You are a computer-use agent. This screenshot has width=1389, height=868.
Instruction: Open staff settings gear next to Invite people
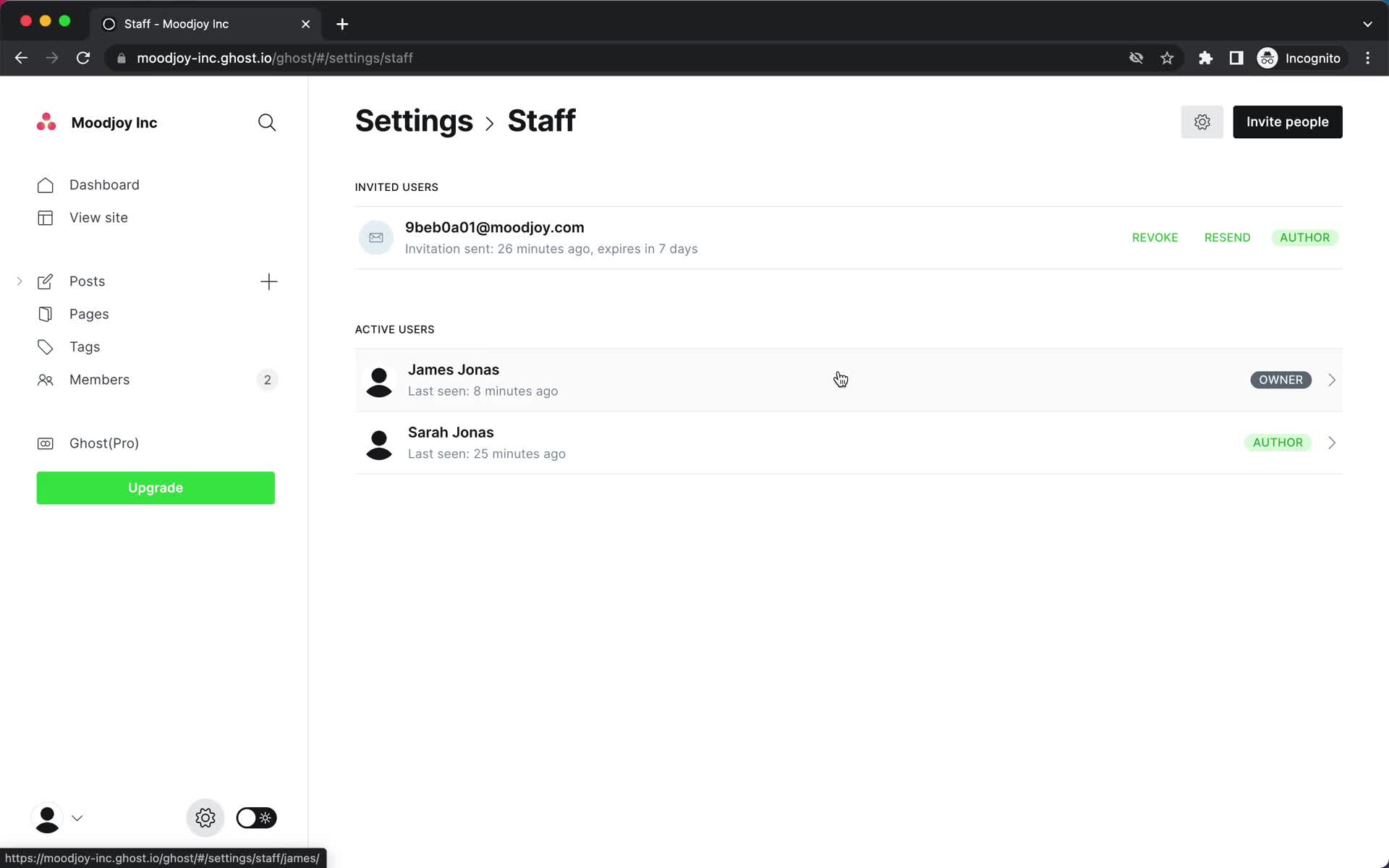click(1202, 122)
